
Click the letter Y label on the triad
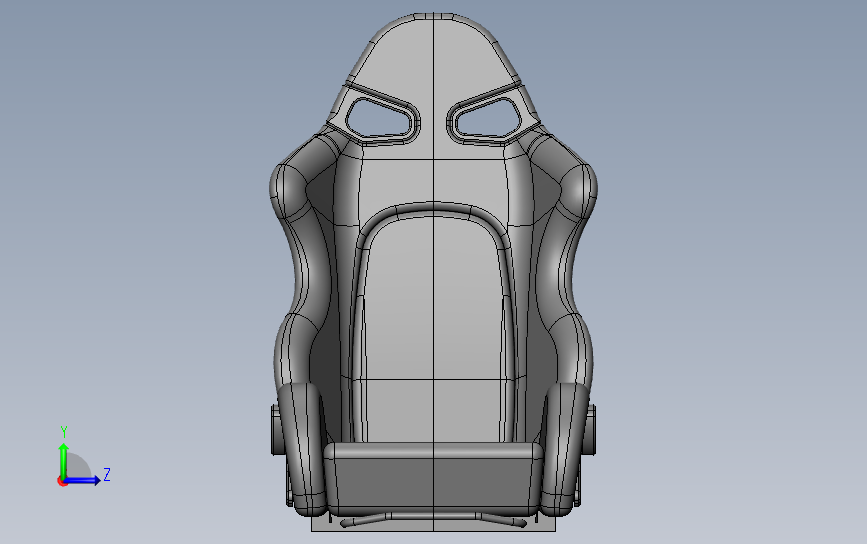[64, 432]
